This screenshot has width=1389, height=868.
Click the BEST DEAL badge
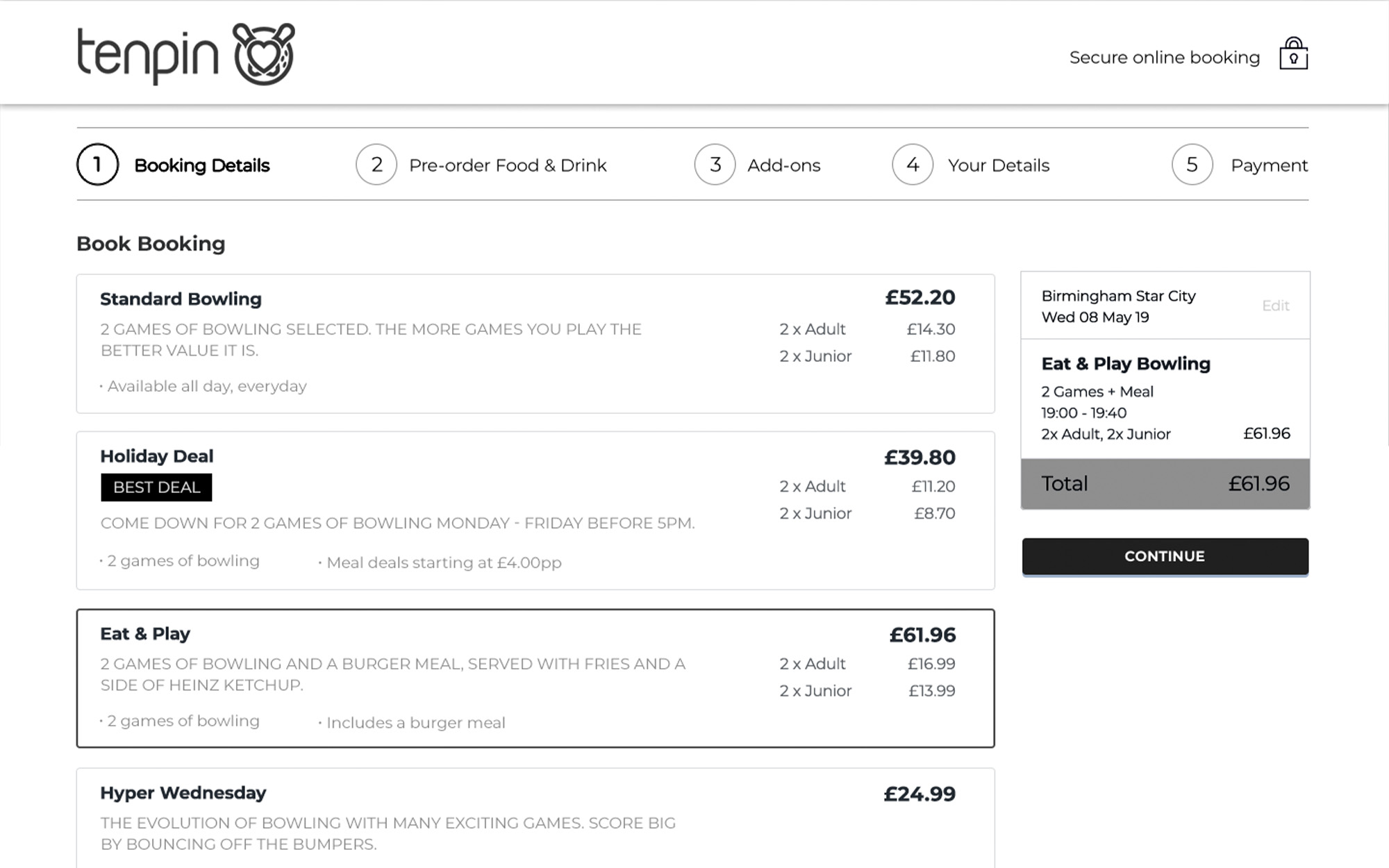(x=156, y=487)
